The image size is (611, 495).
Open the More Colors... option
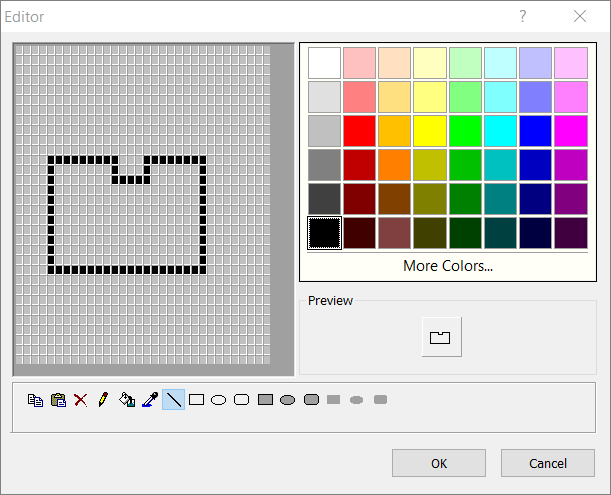pos(447,266)
